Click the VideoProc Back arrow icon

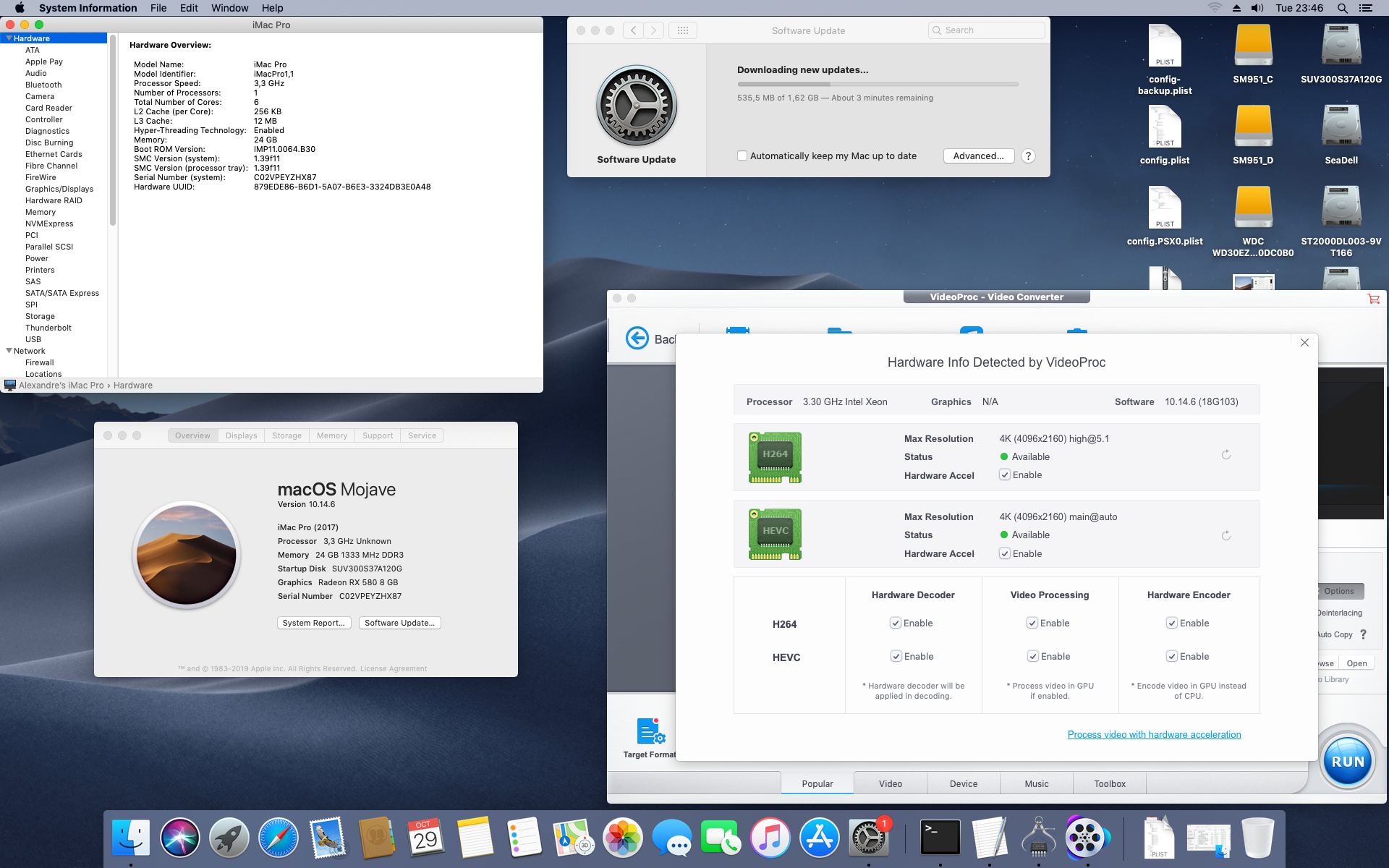pyautogui.click(x=637, y=338)
